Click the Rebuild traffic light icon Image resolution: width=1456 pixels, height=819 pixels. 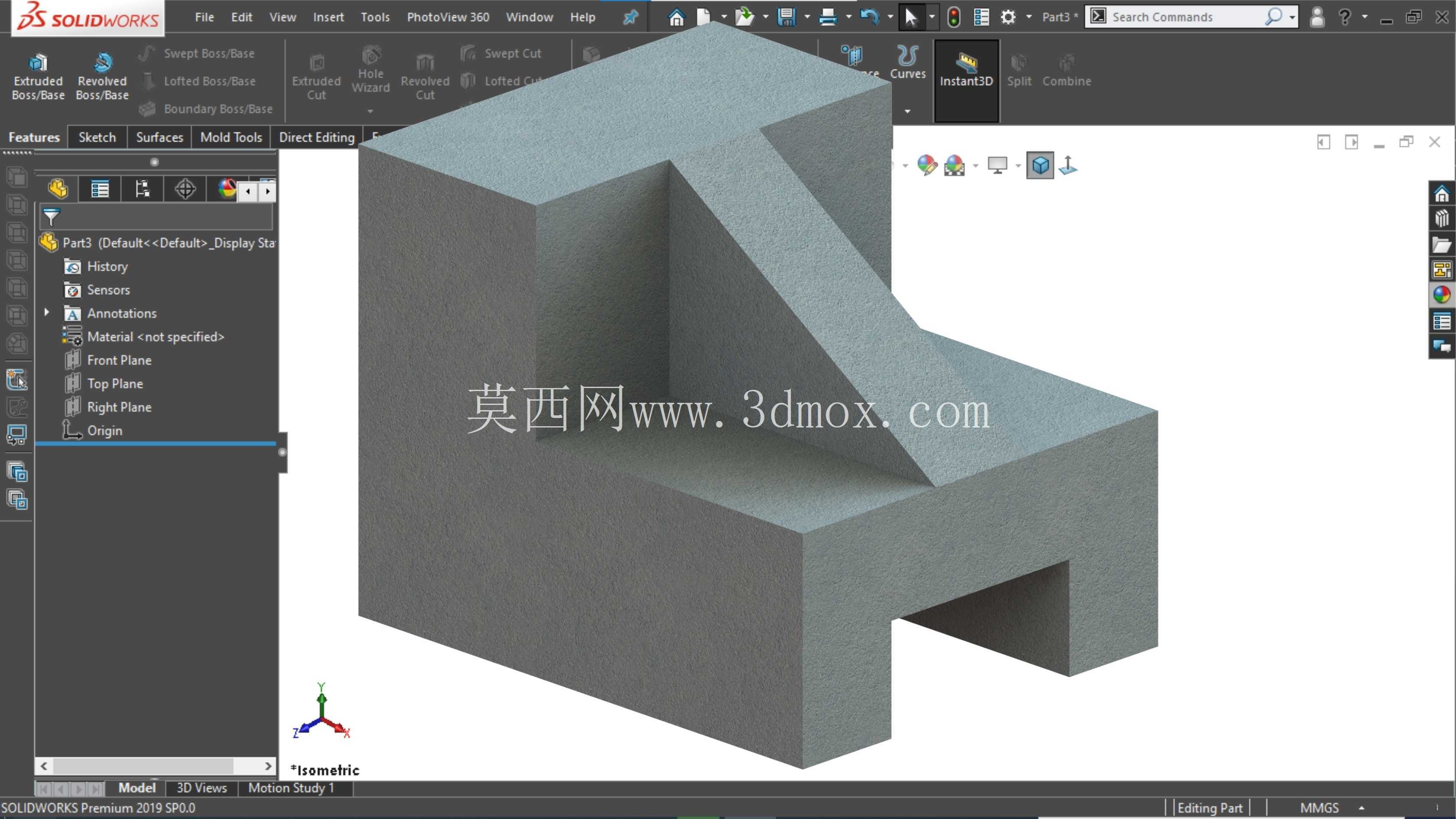coord(953,17)
